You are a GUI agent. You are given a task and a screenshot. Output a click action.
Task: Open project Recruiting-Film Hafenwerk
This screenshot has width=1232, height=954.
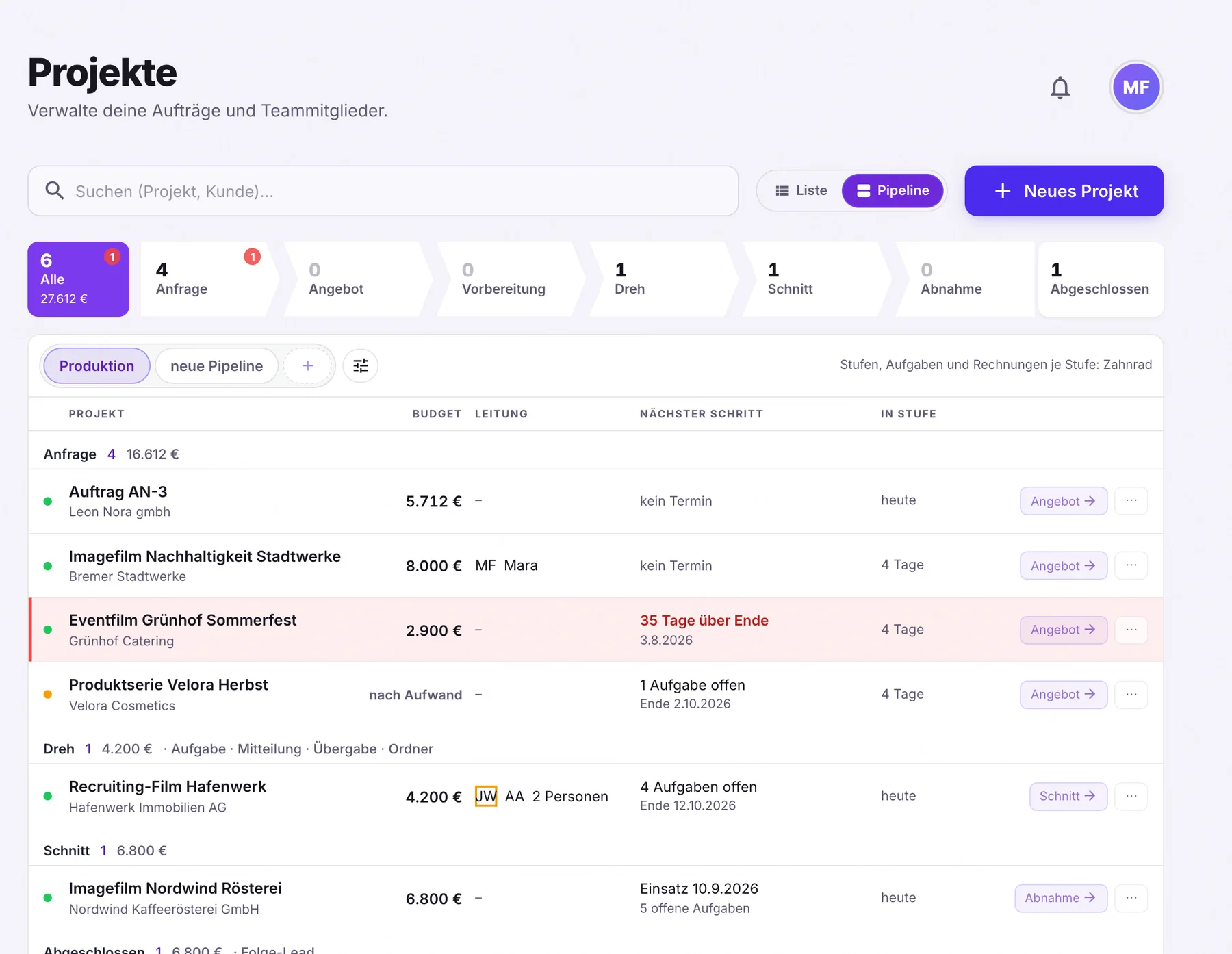(x=168, y=786)
